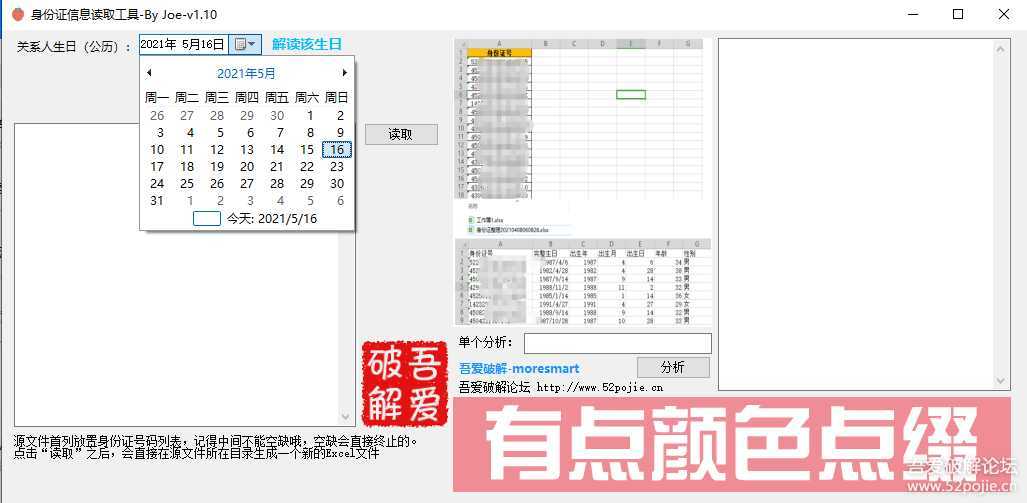Screen dimensions: 1027x503
Task: Maximize the application window
Action: click(958, 14)
